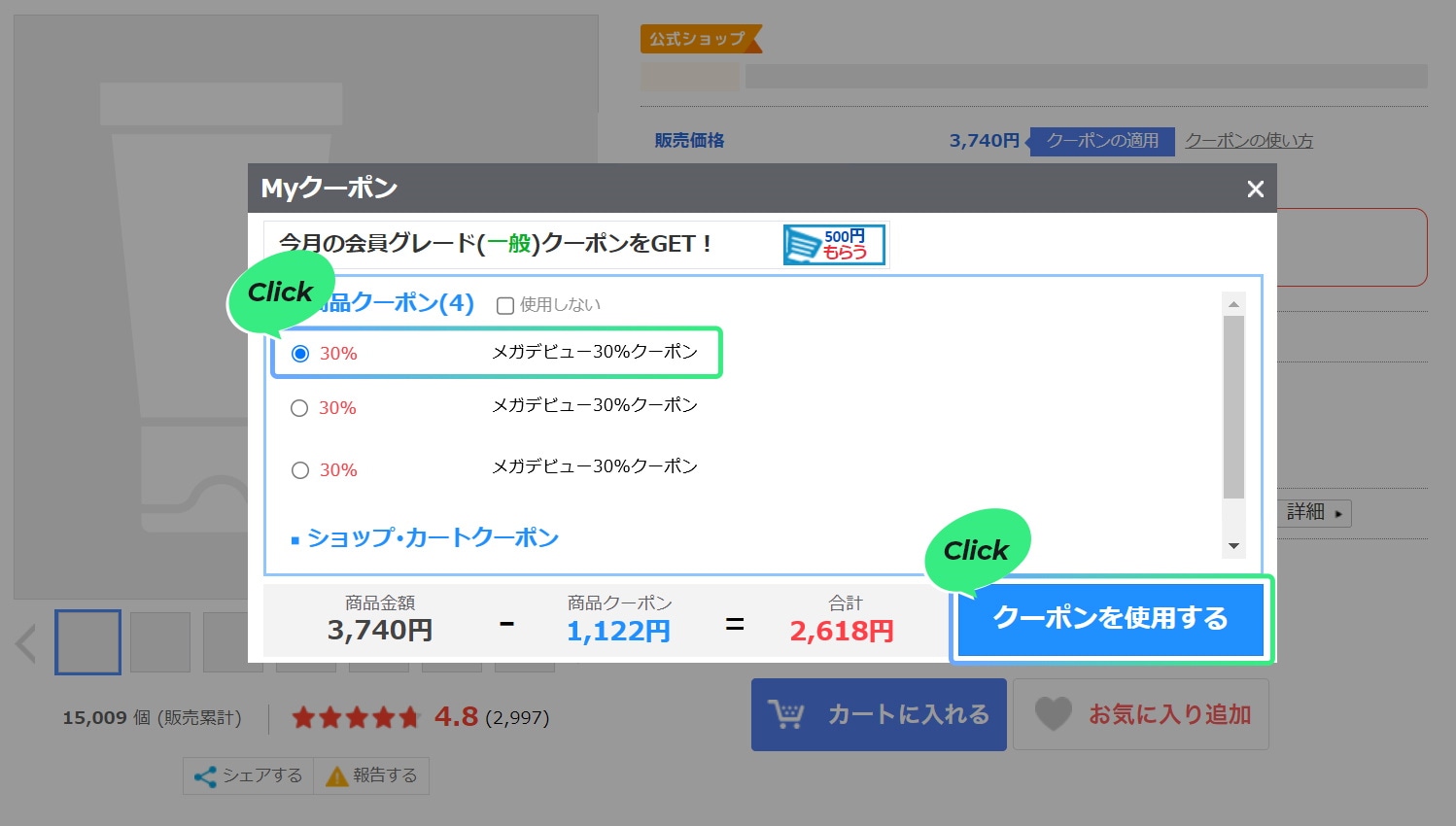Click the 500円もらう coupon banner icon
1456x826 pixels.
pyautogui.click(x=834, y=245)
